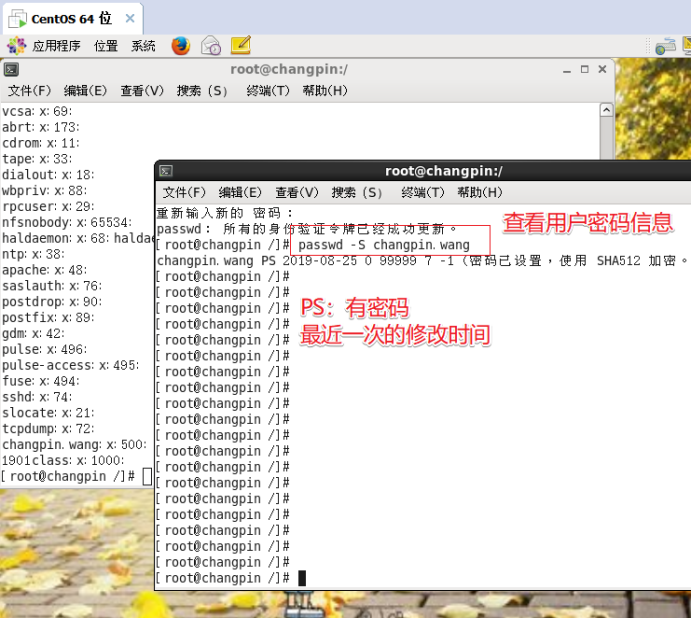Close the back terminal window
Screen dimensions: 692x618
tap(602, 69)
